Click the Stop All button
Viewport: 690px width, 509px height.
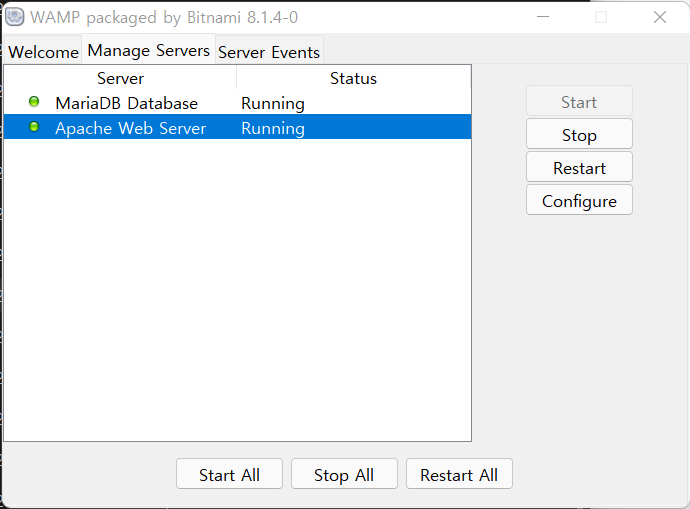(x=344, y=474)
